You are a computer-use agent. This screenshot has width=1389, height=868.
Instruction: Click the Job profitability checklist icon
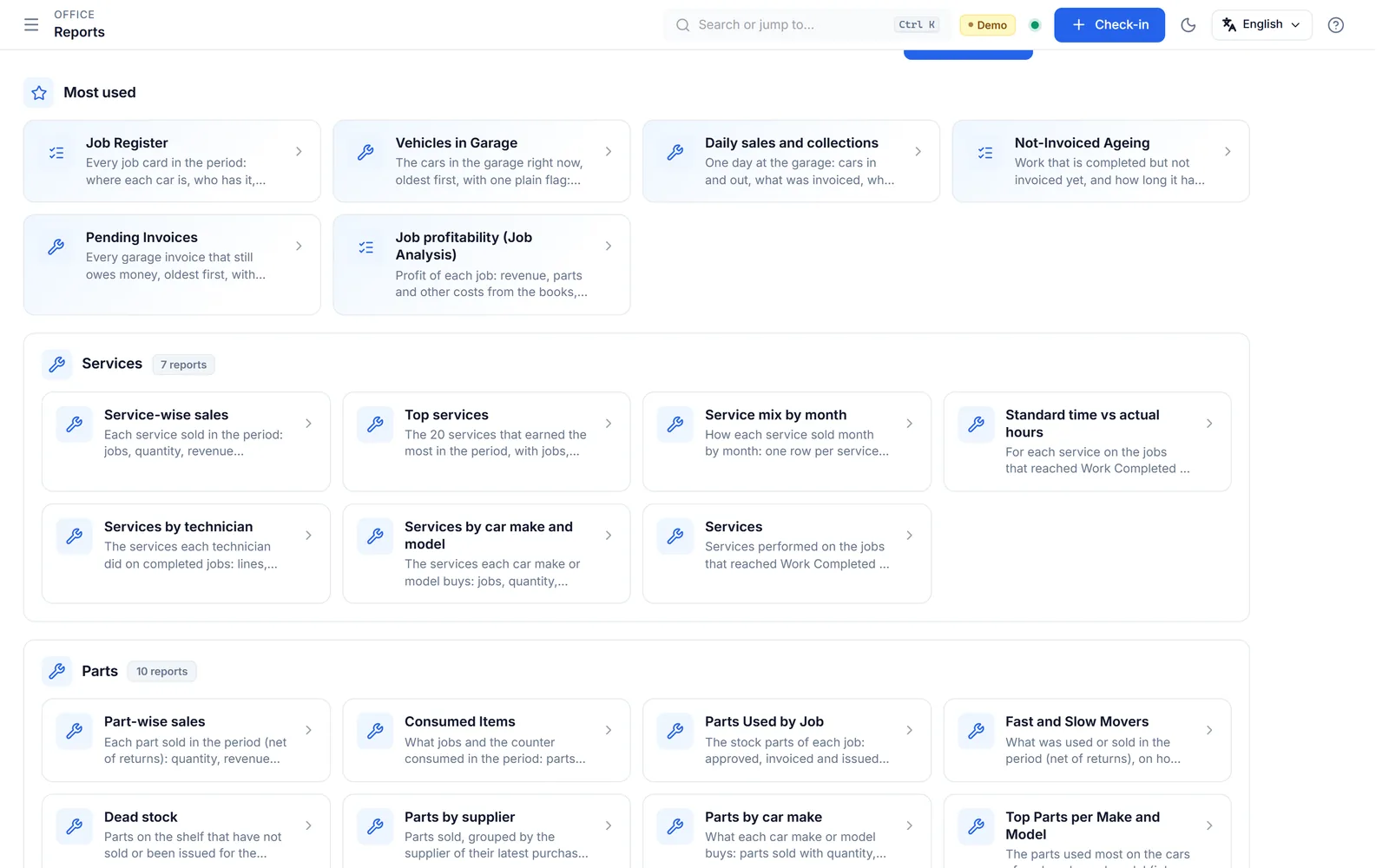coord(365,247)
